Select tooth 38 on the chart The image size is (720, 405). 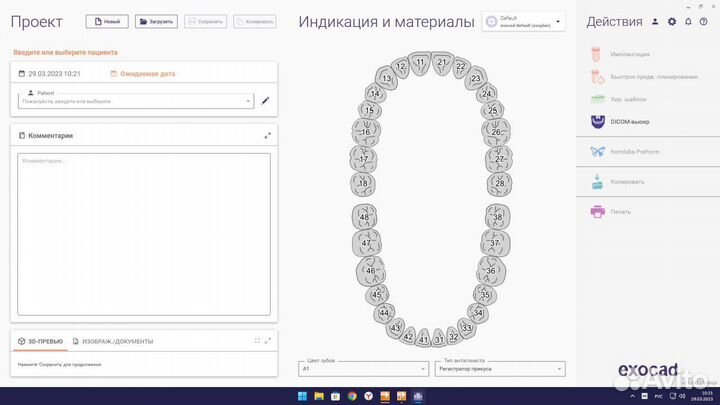tap(498, 217)
